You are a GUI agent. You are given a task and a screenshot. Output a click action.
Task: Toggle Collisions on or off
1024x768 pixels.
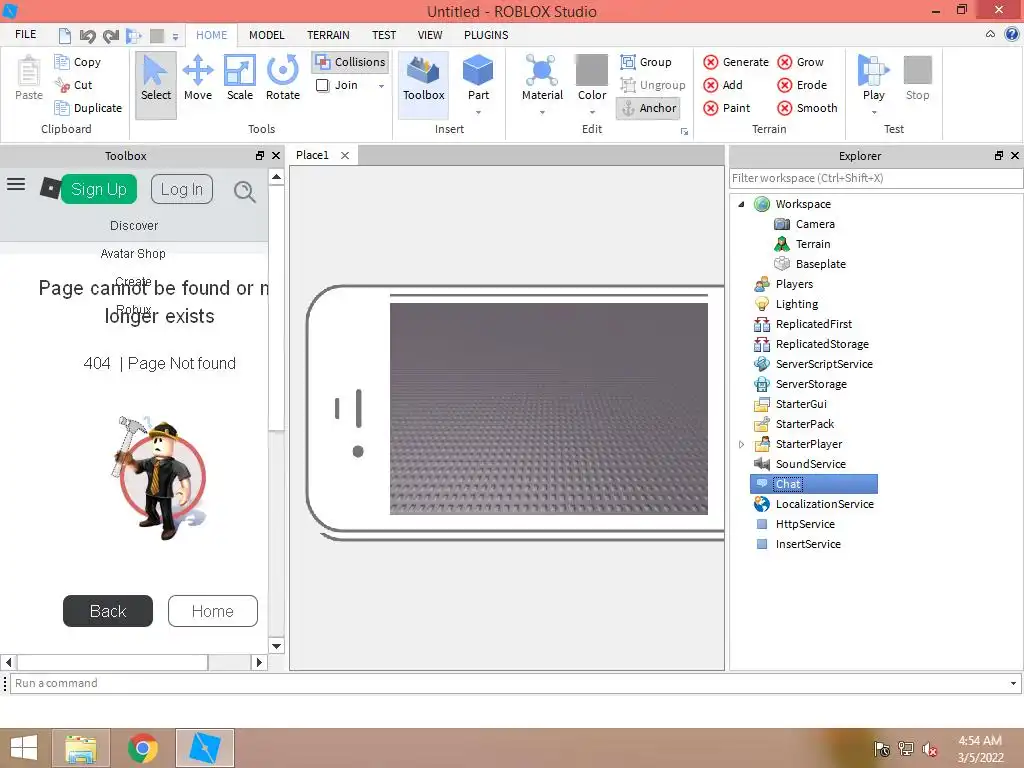[x=350, y=62]
